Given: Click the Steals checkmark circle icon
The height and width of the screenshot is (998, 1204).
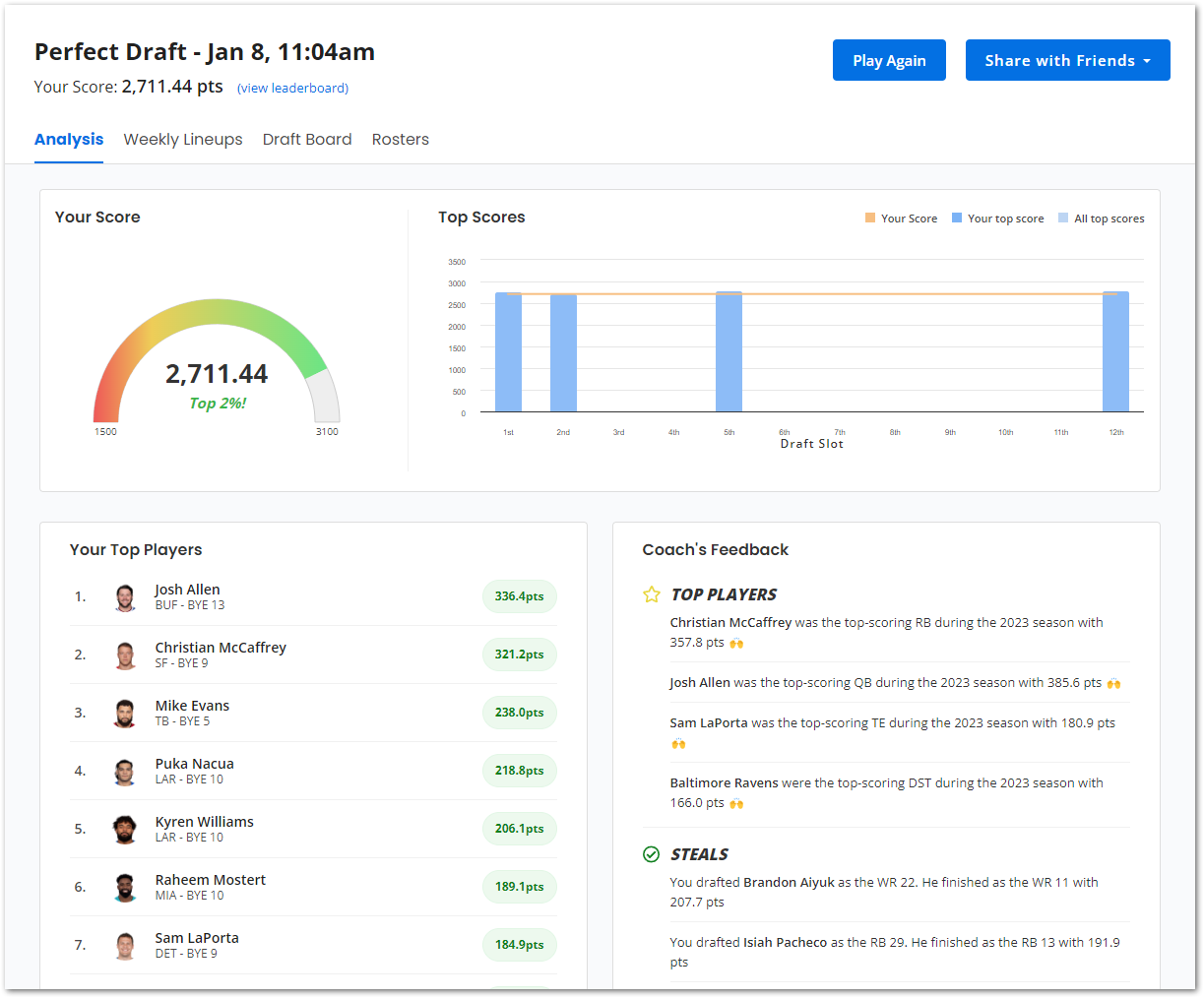Looking at the screenshot, I should click(651, 854).
